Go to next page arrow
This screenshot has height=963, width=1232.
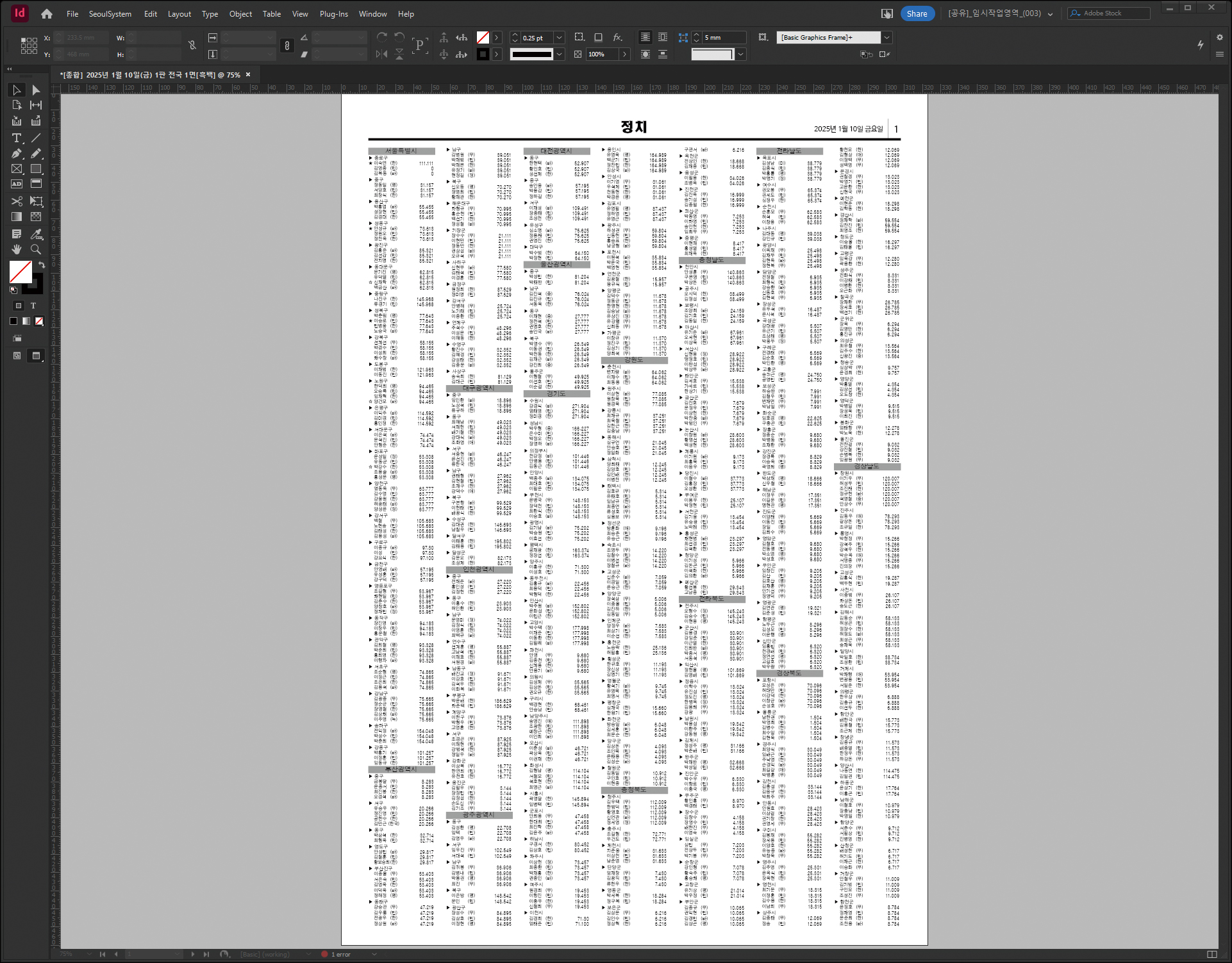(x=192, y=954)
